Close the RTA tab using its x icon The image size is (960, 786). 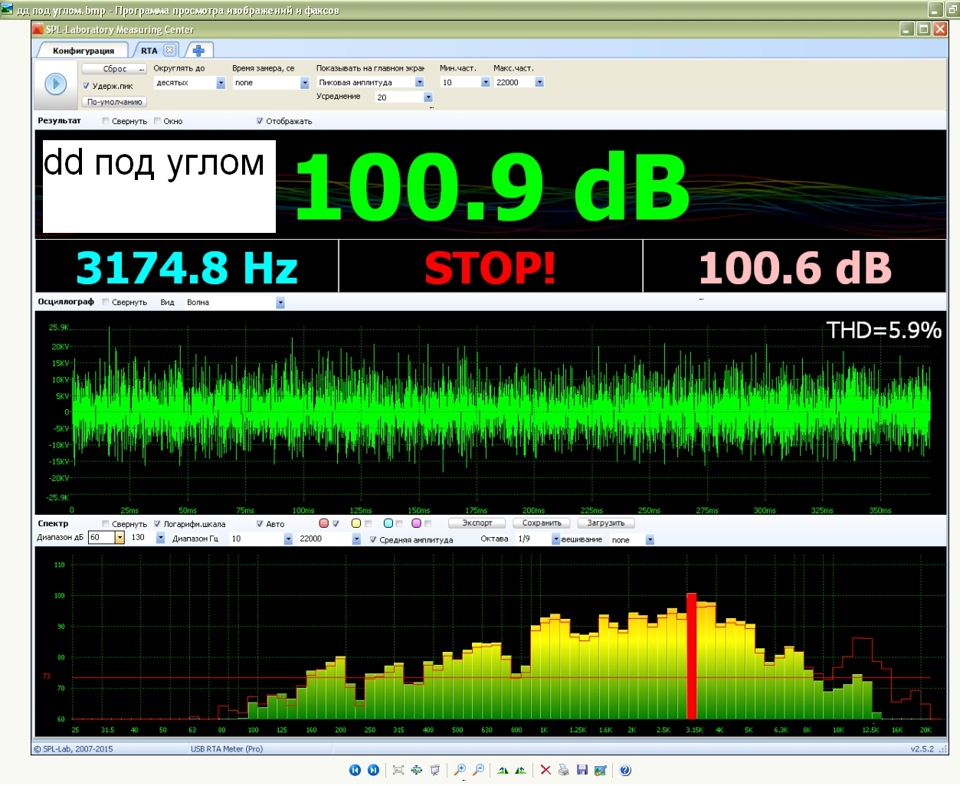point(170,50)
